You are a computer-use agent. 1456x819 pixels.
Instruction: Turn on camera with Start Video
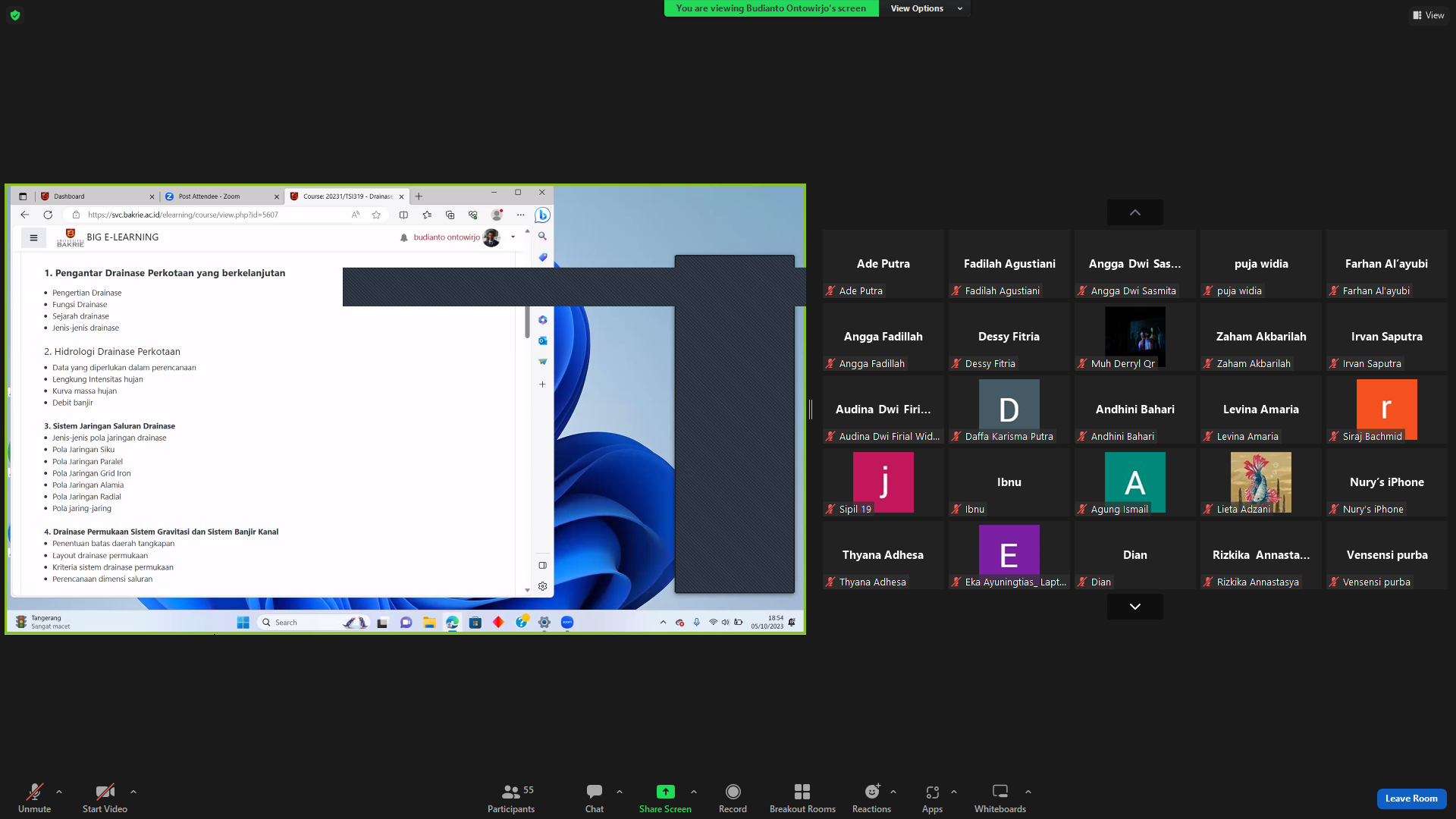(105, 798)
